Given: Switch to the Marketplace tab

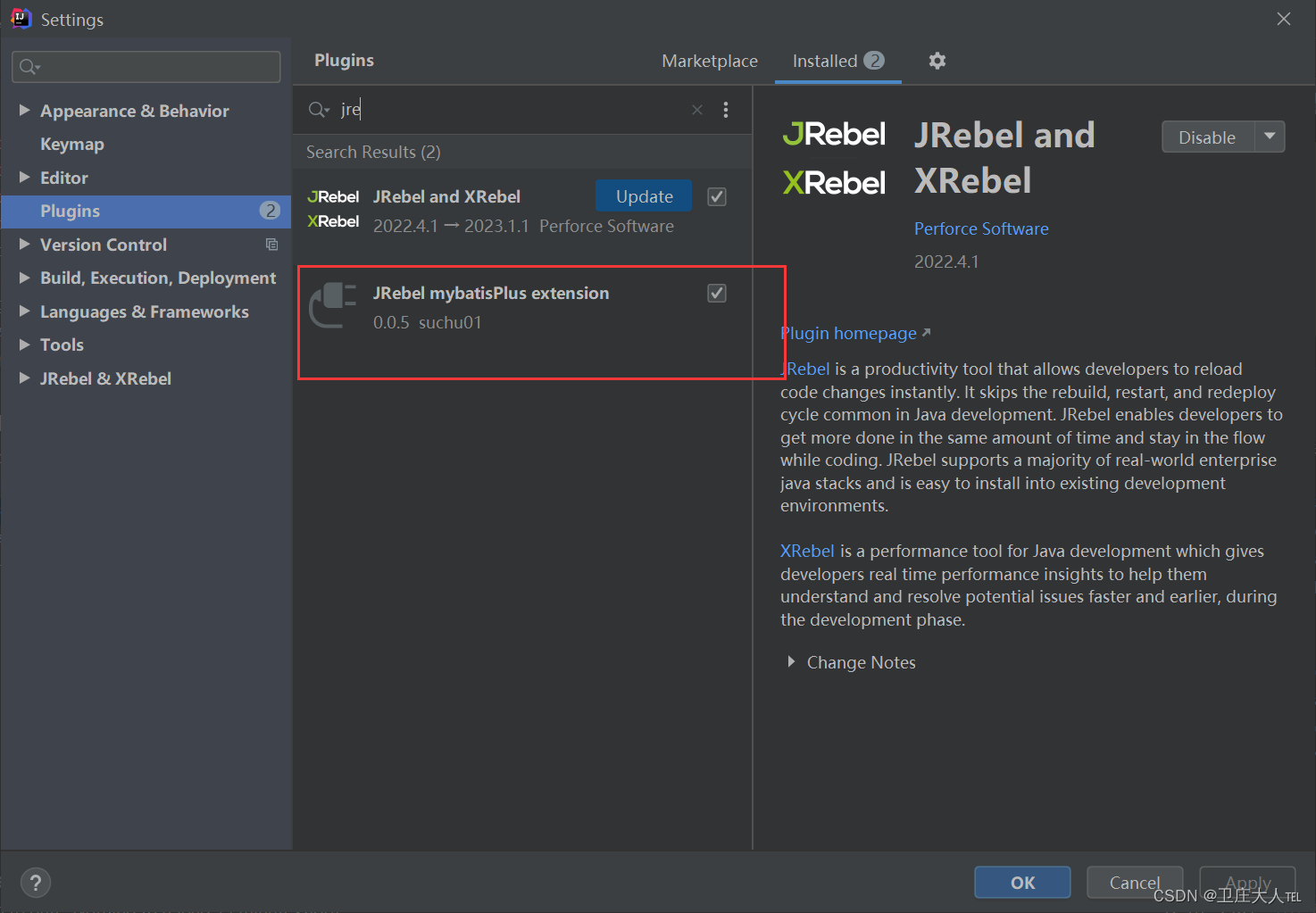Looking at the screenshot, I should pos(710,61).
